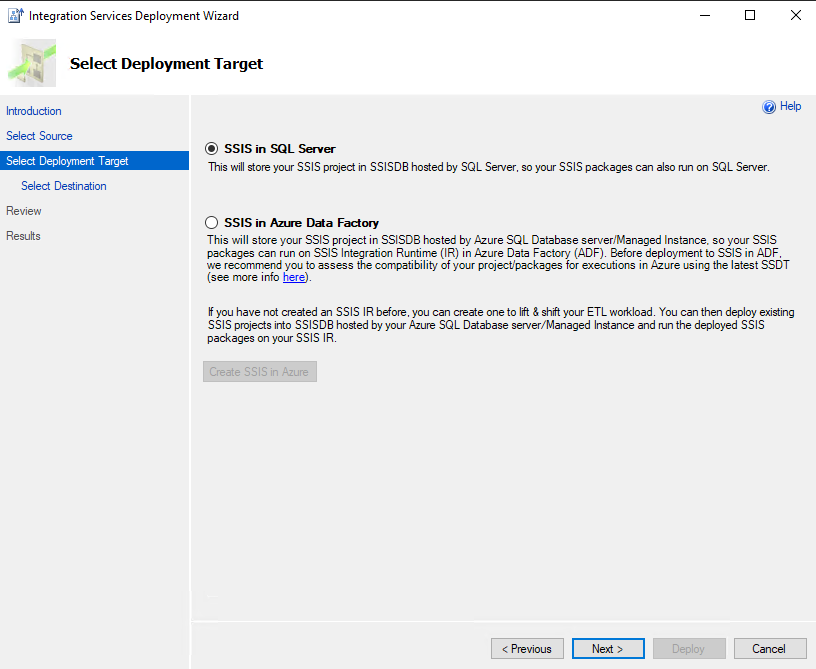Screen dimensions: 816x669
Task: Choose SSIS in Azure Data Factory option
Action: 211,223
